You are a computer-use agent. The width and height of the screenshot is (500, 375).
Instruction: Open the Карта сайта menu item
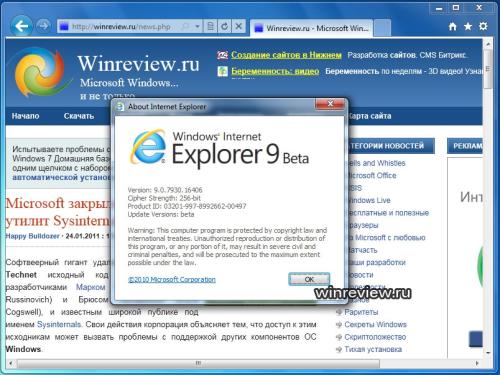coord(369,116)
